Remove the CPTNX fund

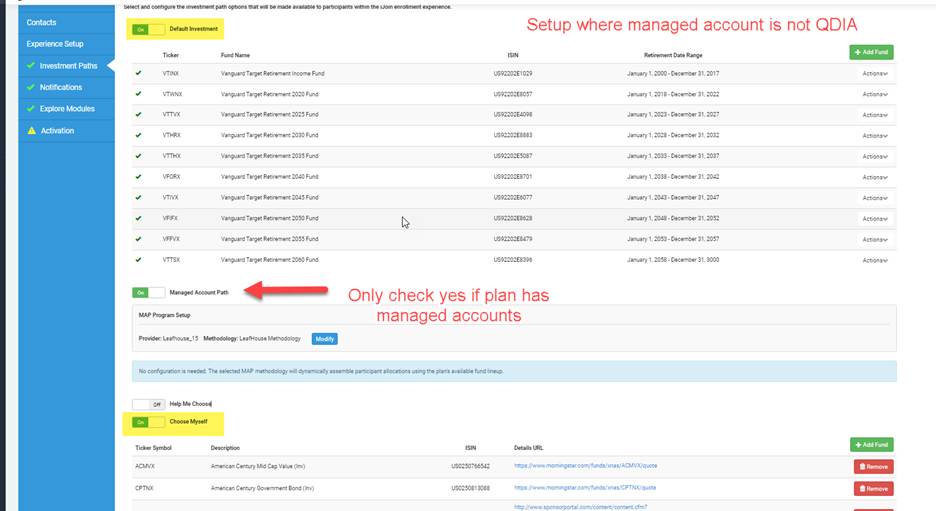[x=873, y=488]
